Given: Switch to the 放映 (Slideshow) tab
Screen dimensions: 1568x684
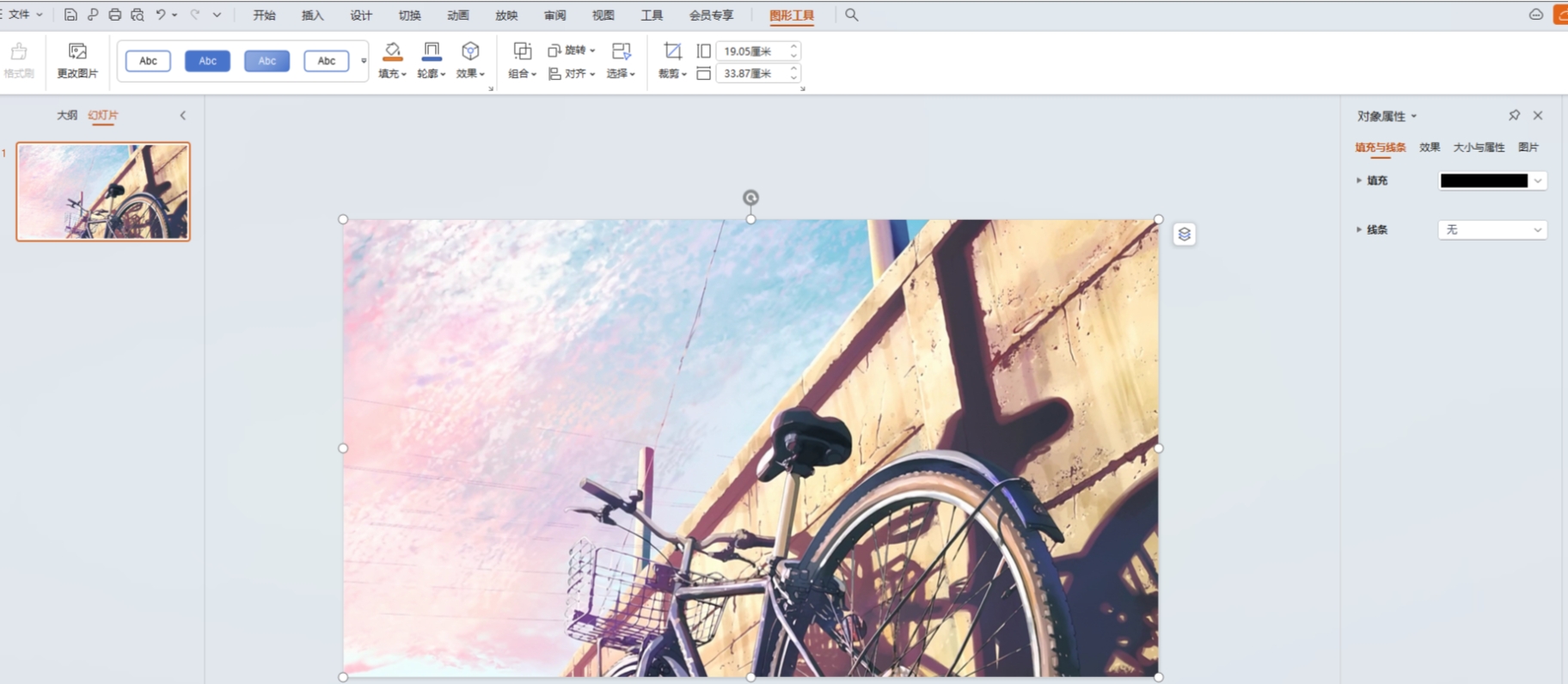Looking at the screenshot, I should (x=506, y=15).
